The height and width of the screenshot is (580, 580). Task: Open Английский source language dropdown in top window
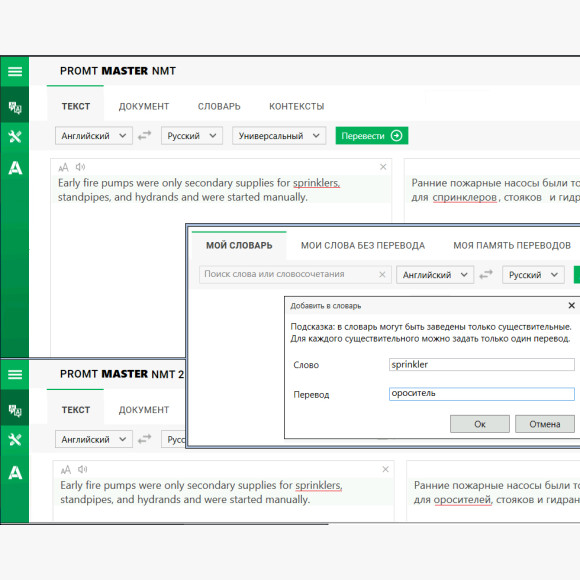[x=94, y=136]
